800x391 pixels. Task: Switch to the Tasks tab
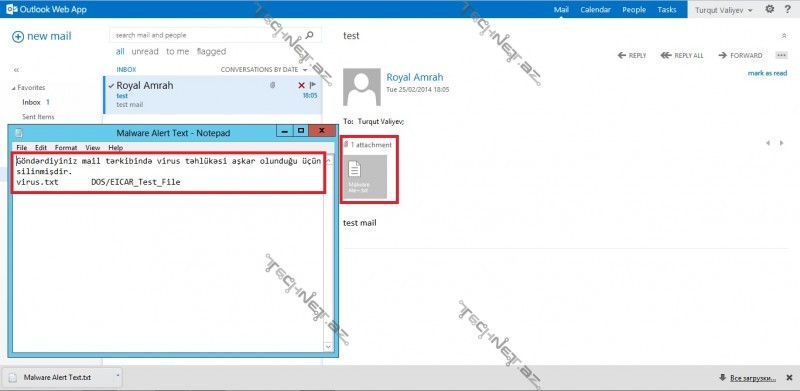click(667, 10)
